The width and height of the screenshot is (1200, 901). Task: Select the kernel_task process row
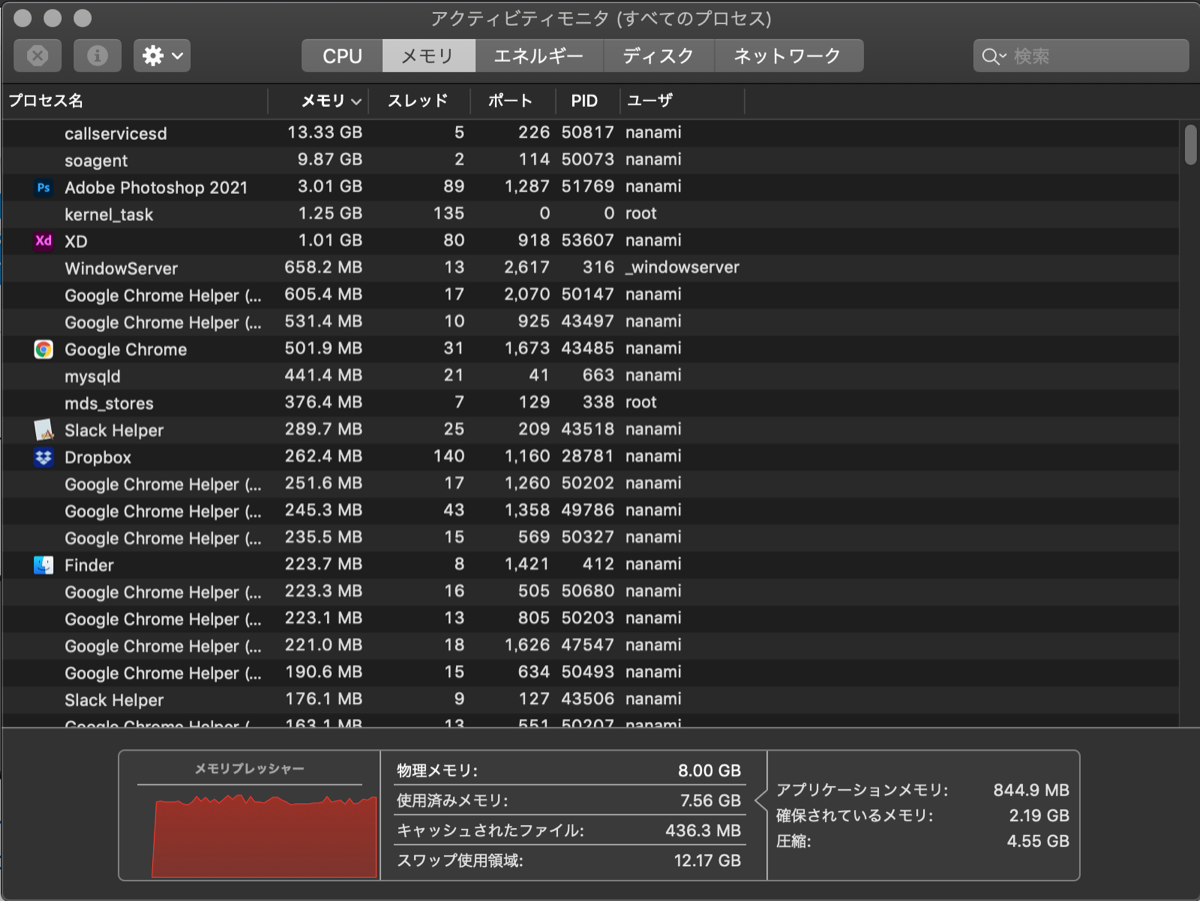click(x=591, y=214)
